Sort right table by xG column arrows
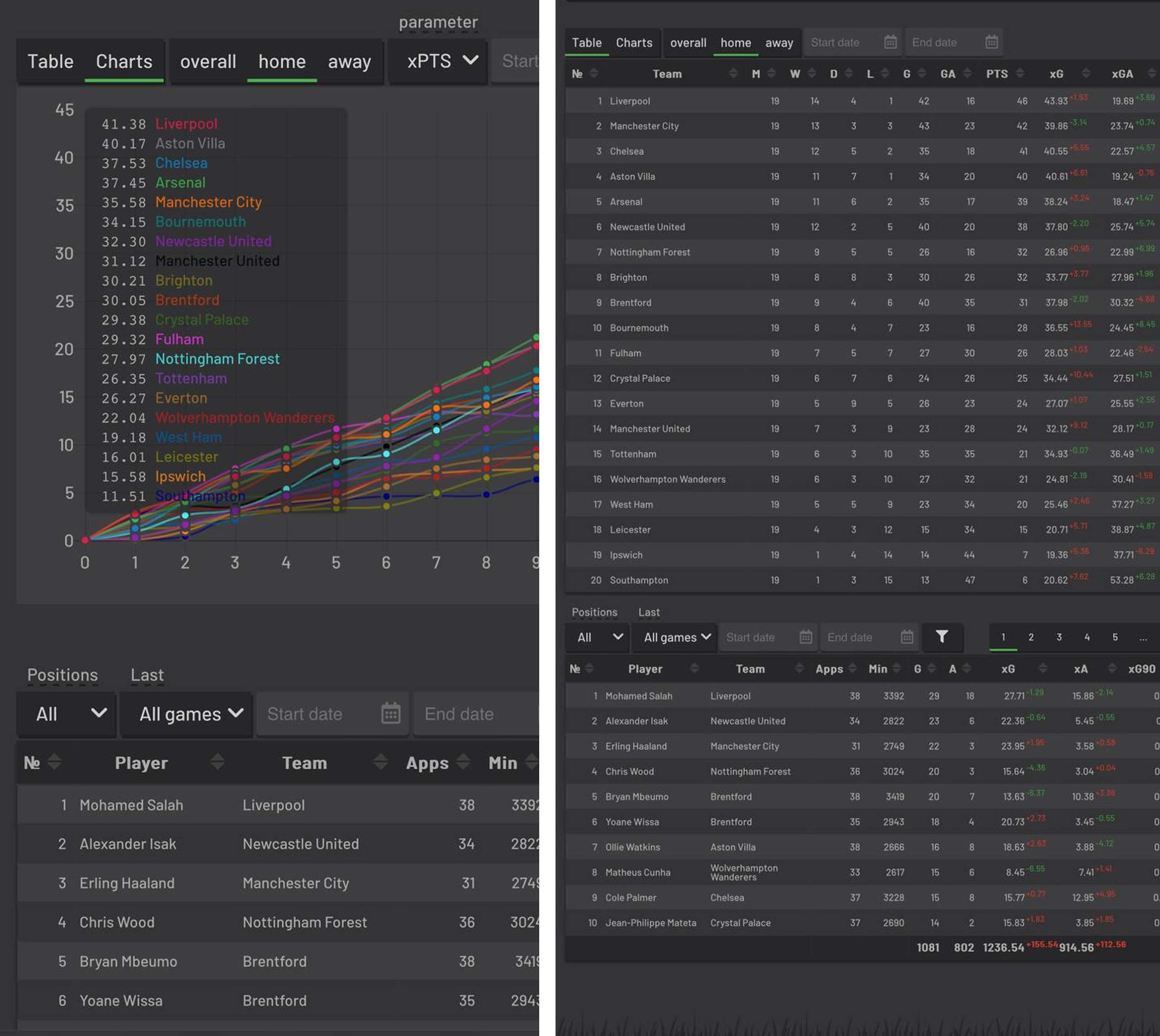Image resolution: width=1160 pixels, height=1036 pixels. [x=1086, y=74]
